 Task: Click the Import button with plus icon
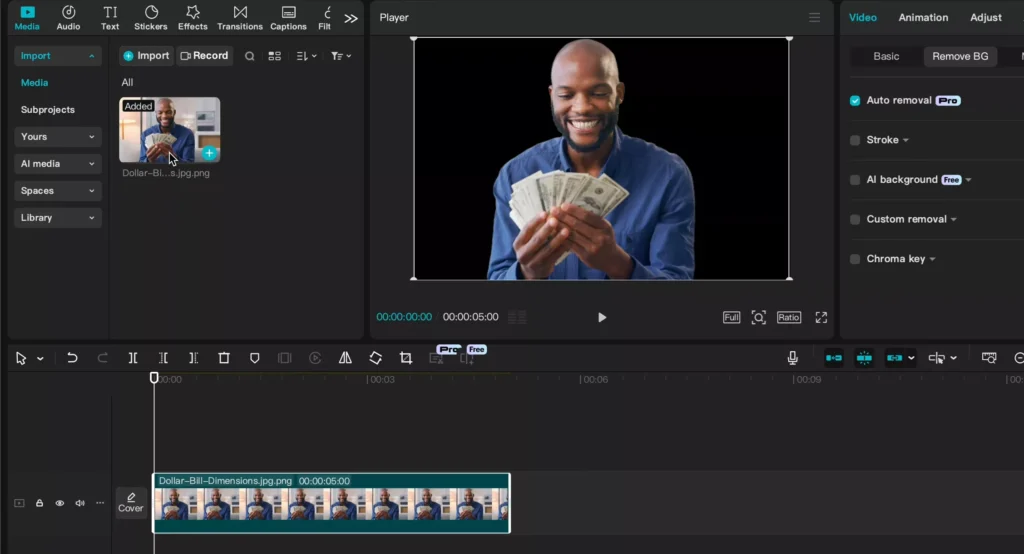[x=146, y=56]
